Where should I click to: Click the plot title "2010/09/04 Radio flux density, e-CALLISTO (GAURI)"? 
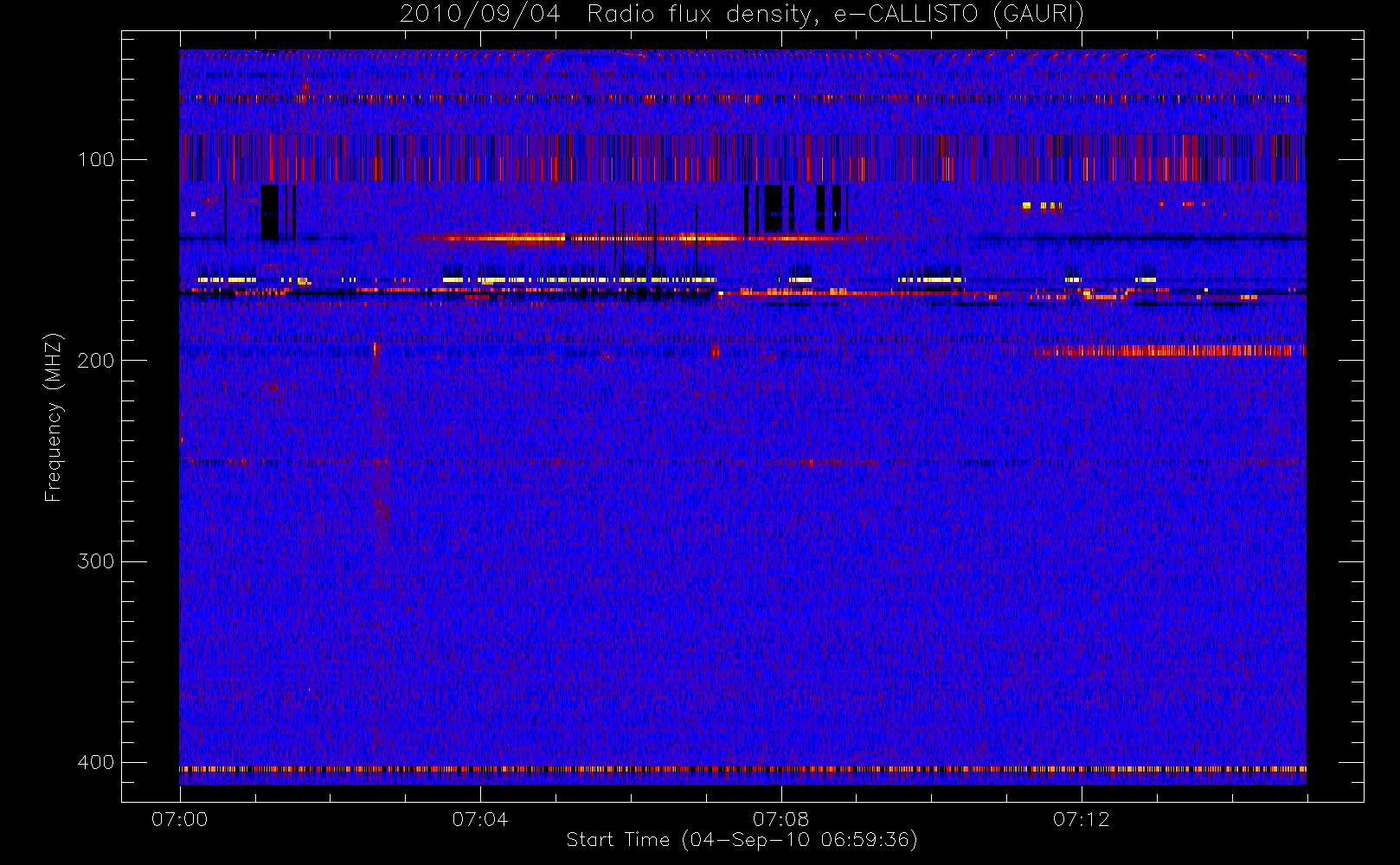742,15
